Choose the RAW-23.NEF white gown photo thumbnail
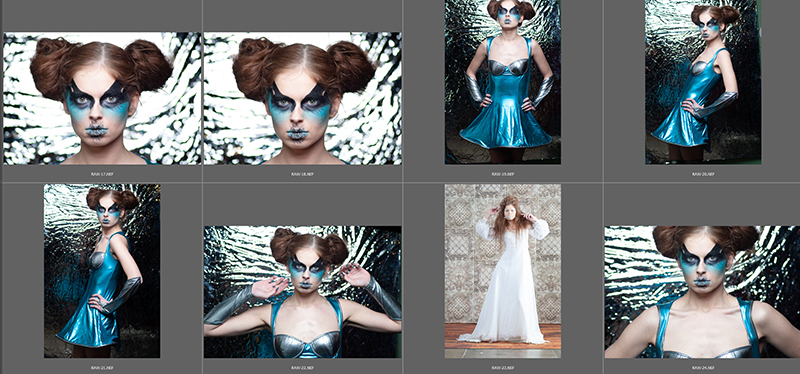 503,271
